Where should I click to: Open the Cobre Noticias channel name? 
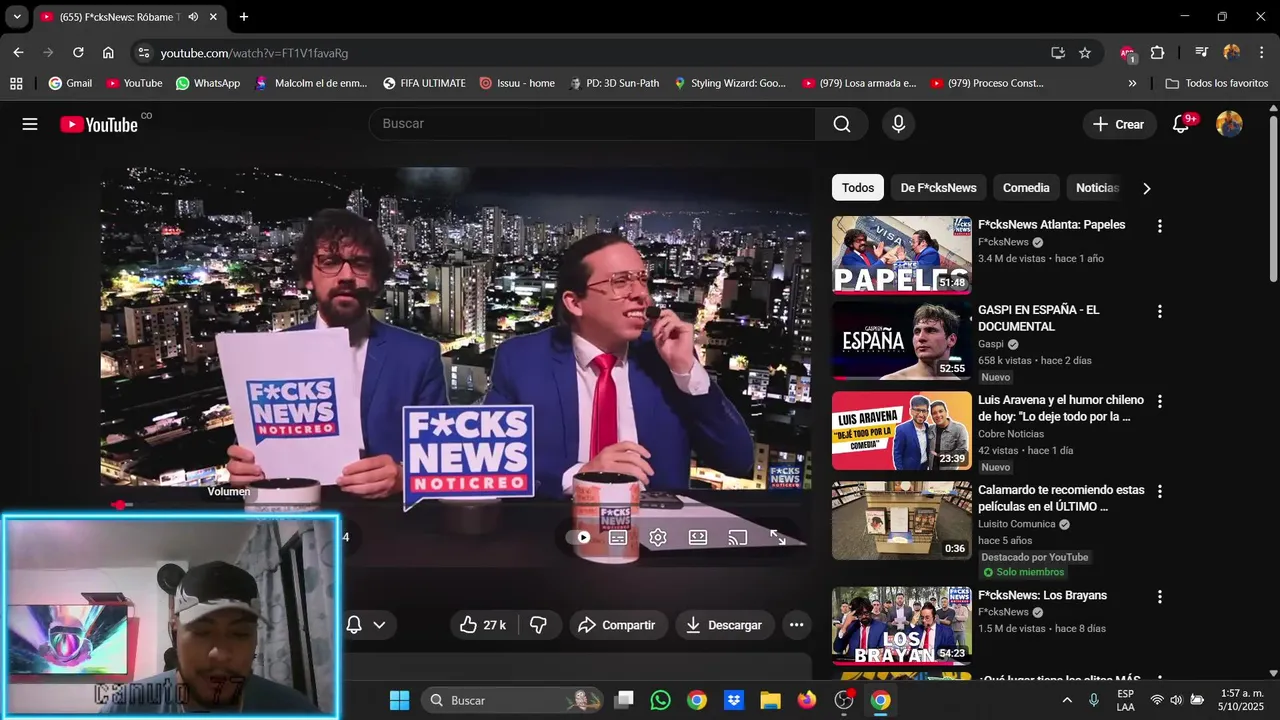[1011, 434]
